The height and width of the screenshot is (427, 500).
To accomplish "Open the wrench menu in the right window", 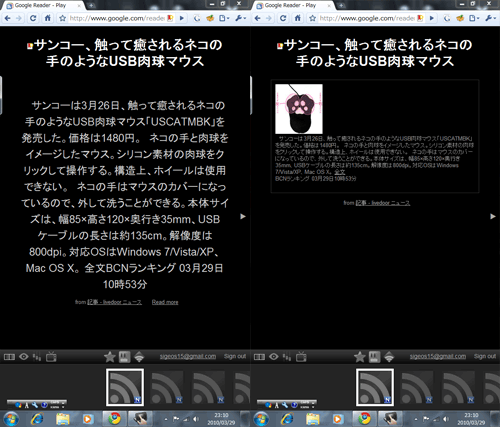I will pyautogui.click(x=490, y=18).
